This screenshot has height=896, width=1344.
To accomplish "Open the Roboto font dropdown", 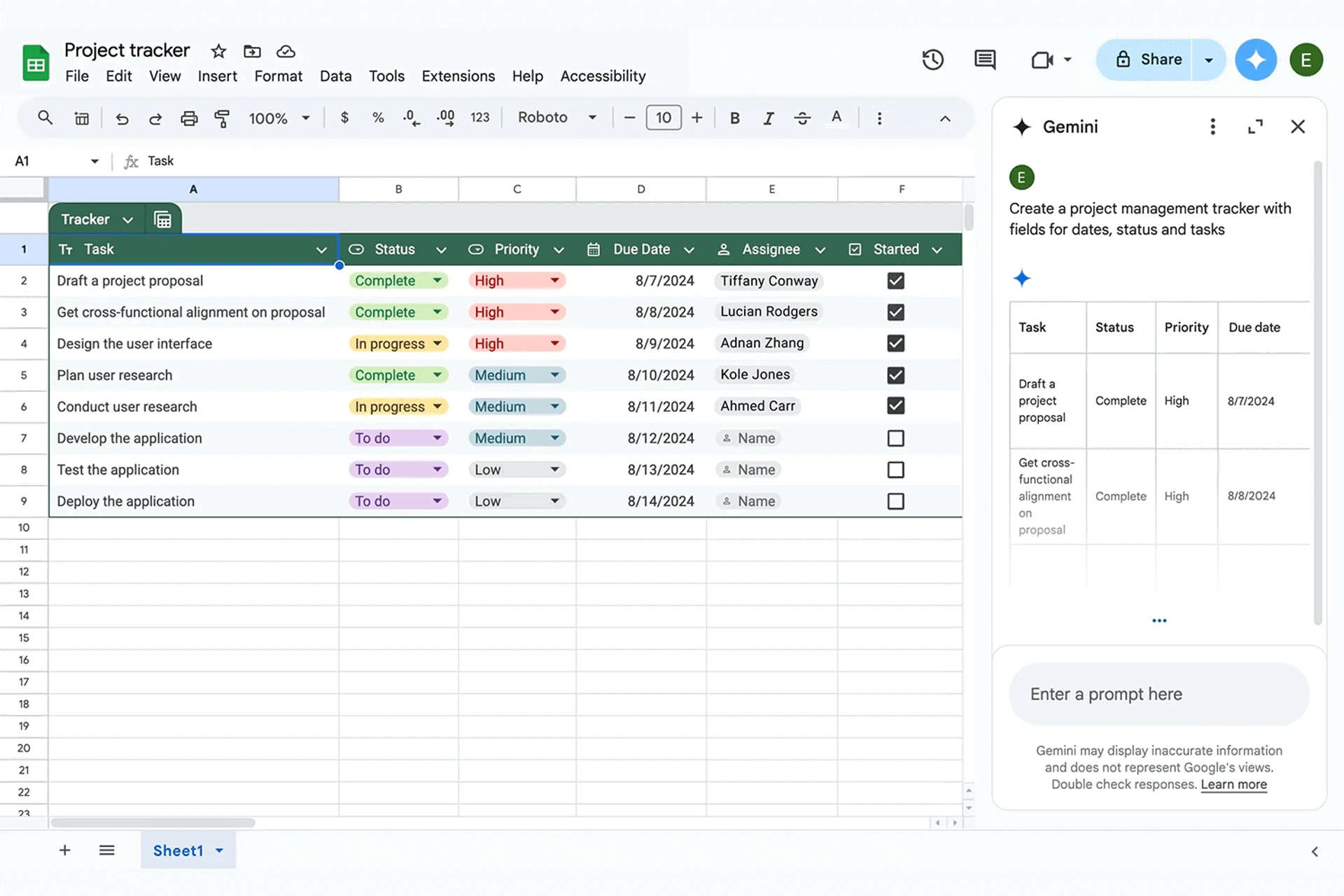I will 557,118.
